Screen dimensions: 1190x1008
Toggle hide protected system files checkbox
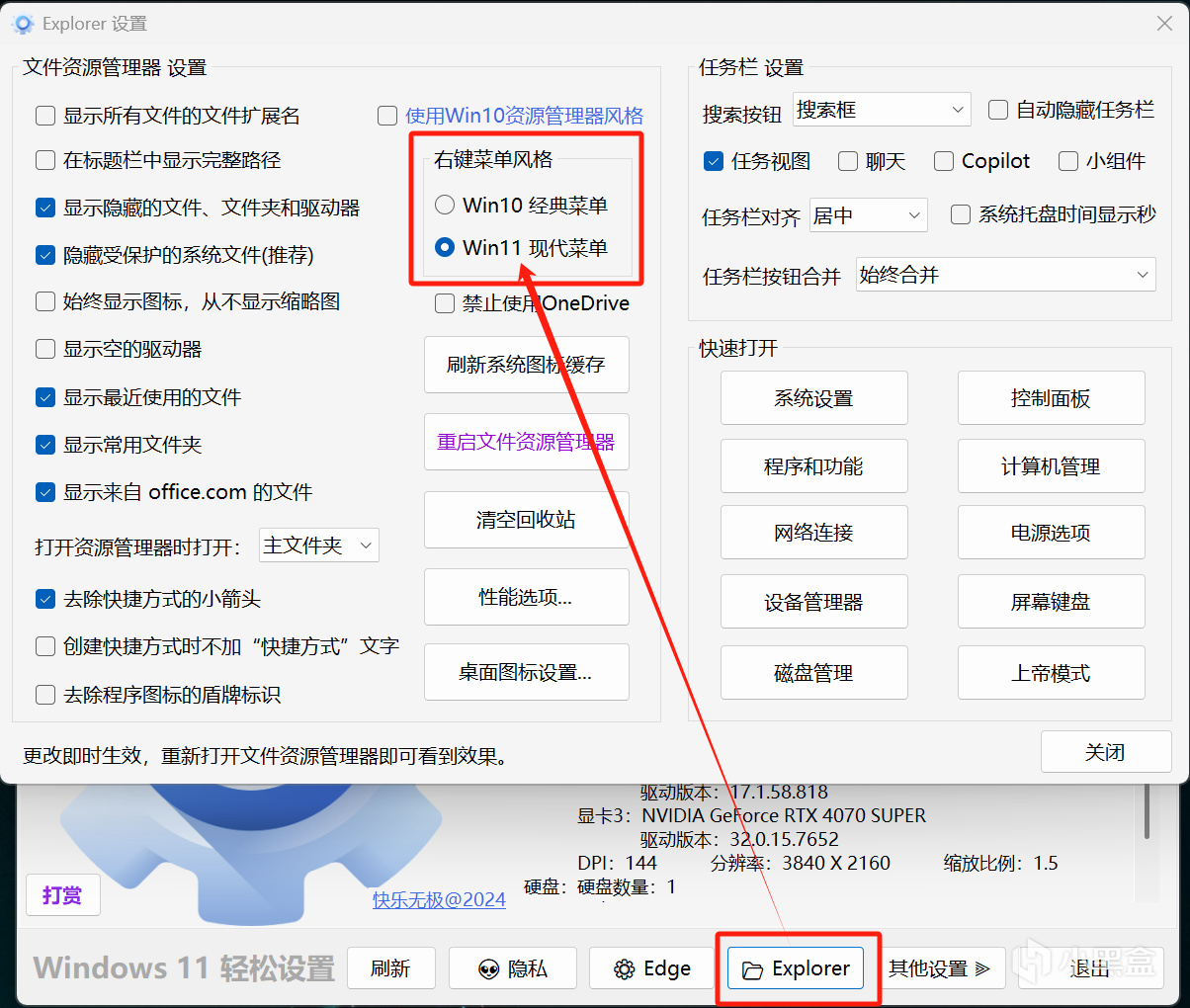(45, 255)
